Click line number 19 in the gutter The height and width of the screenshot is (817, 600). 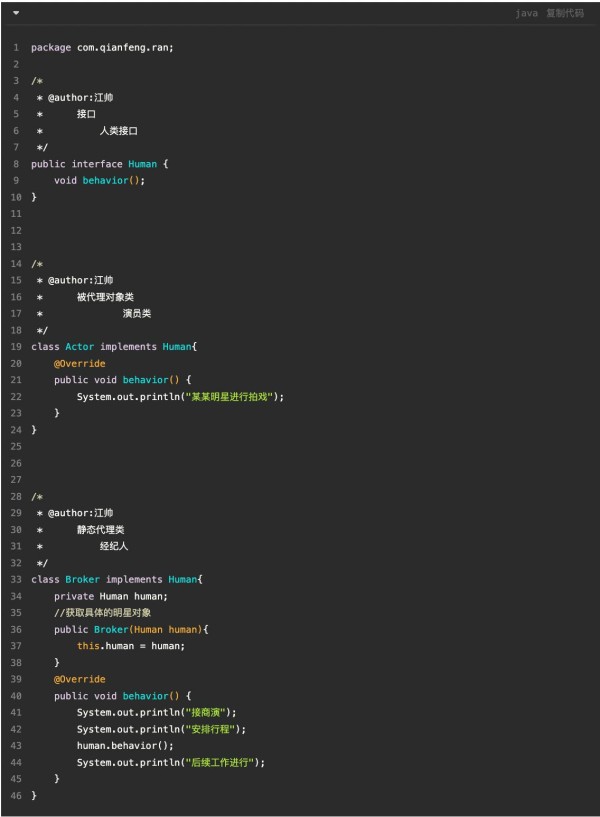tap(16, 346)
